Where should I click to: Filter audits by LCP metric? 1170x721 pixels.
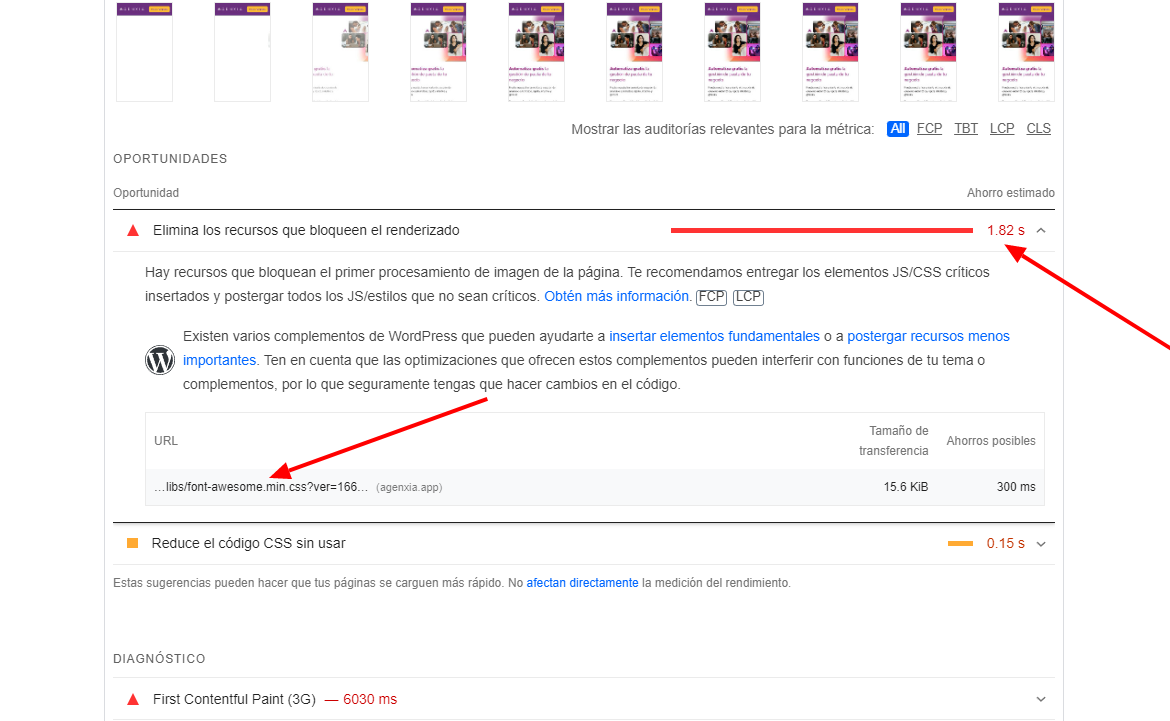tap(1001, 128)
